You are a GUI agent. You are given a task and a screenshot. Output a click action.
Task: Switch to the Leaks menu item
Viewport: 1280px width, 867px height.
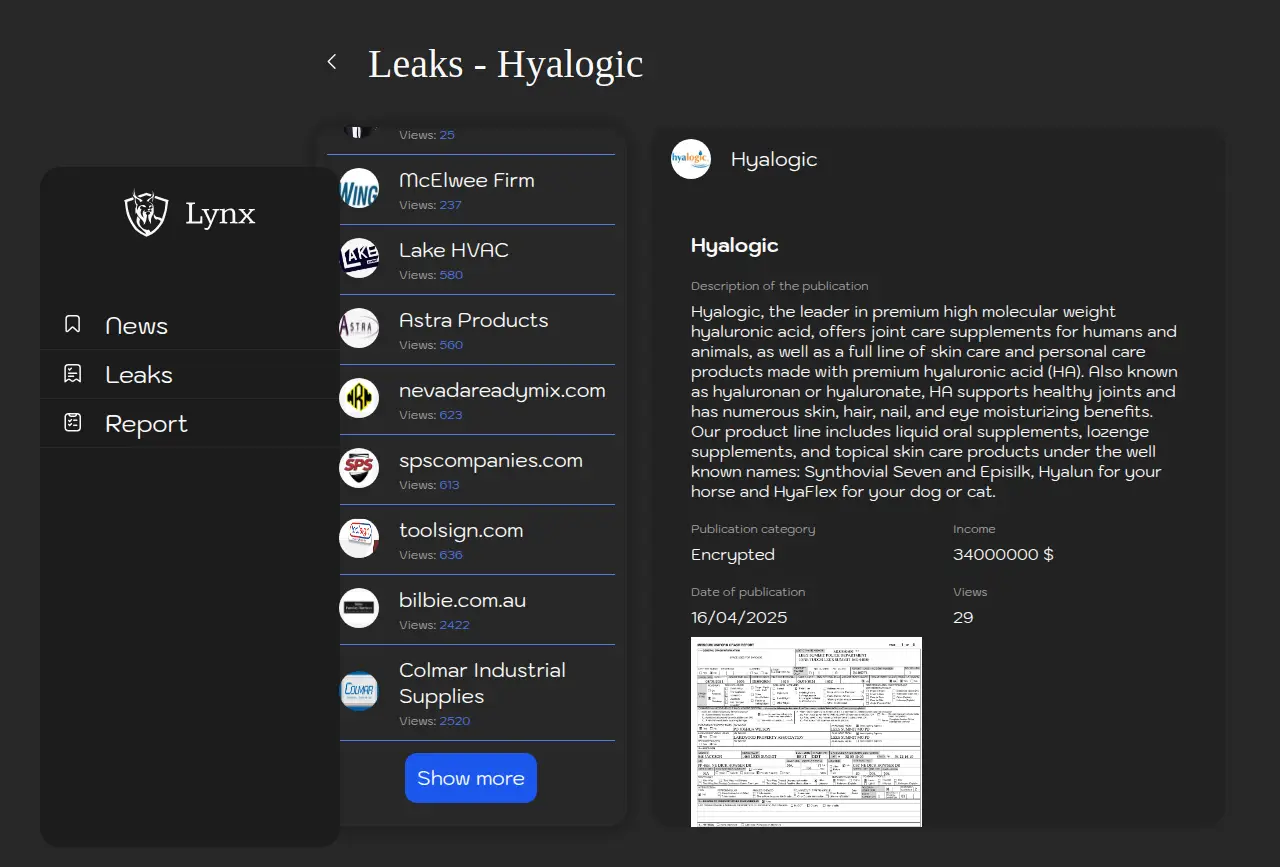[139, 375]
